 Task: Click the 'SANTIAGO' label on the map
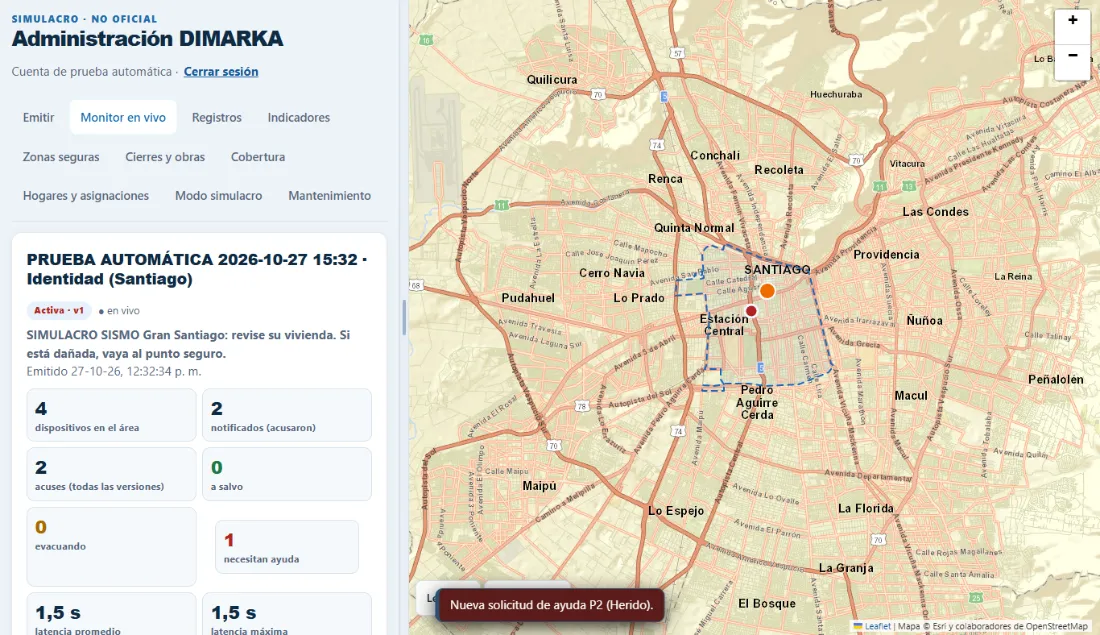(x=777, y=269)
